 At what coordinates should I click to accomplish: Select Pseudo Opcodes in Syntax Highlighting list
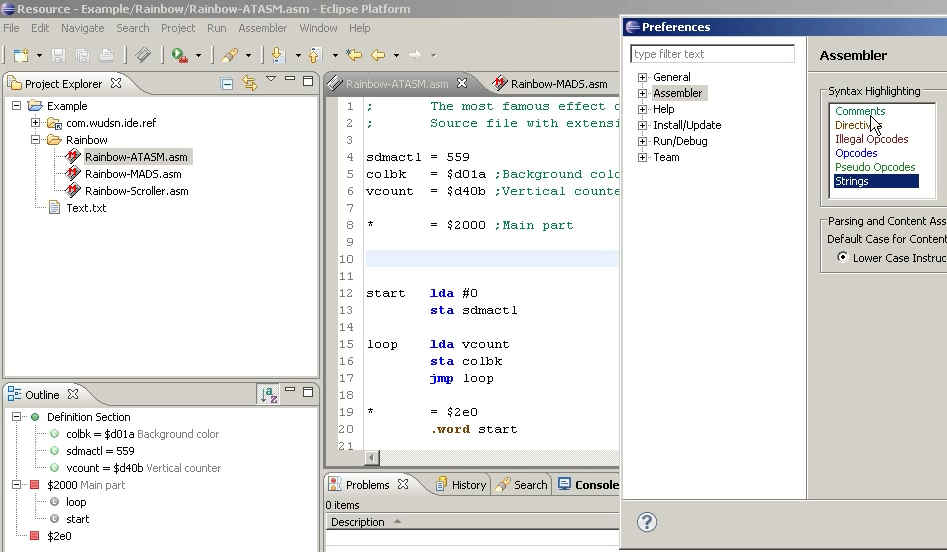(875, 167)
